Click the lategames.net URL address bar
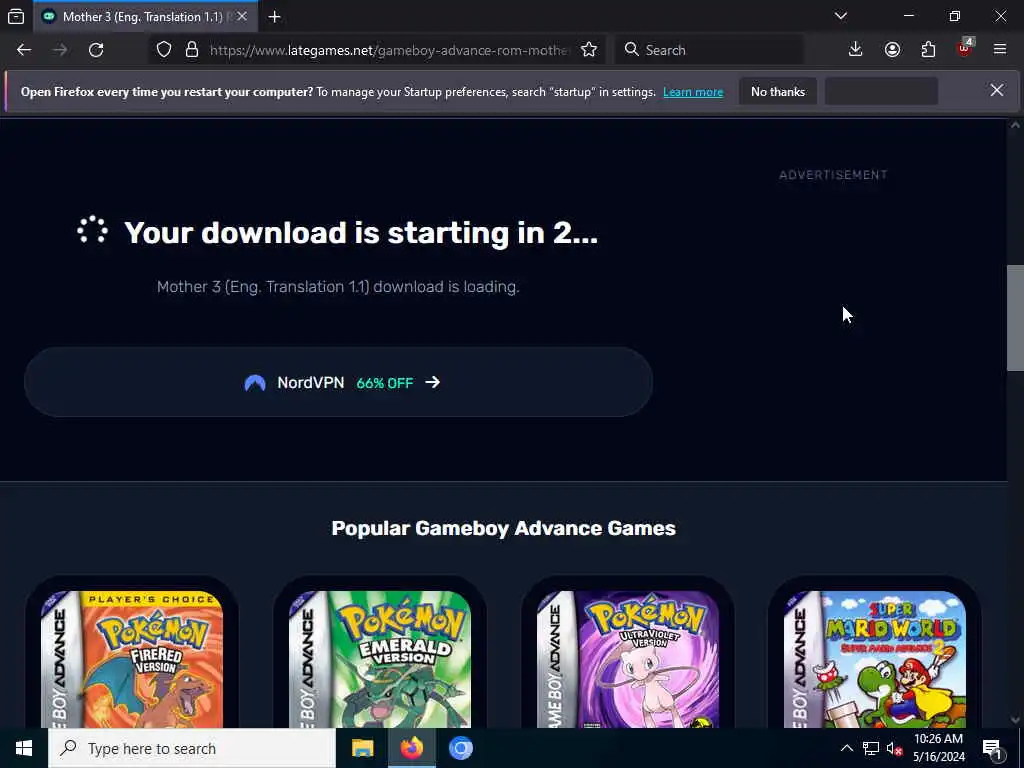 click(x=389, y=50)
